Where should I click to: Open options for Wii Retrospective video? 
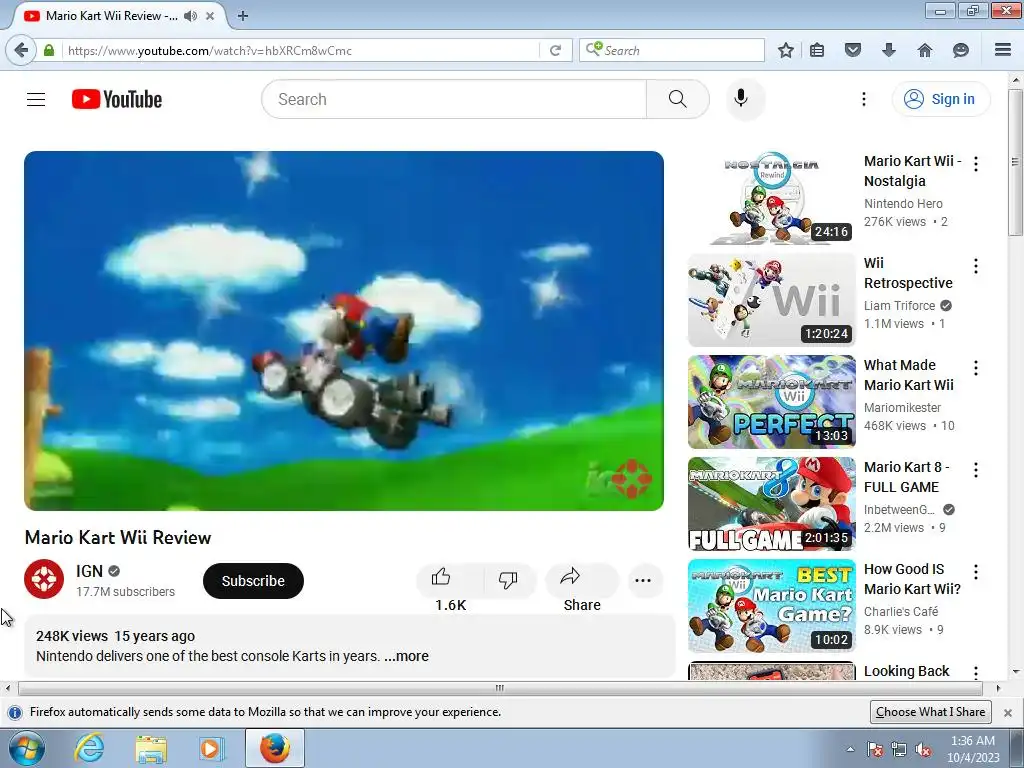coord(976,266)
